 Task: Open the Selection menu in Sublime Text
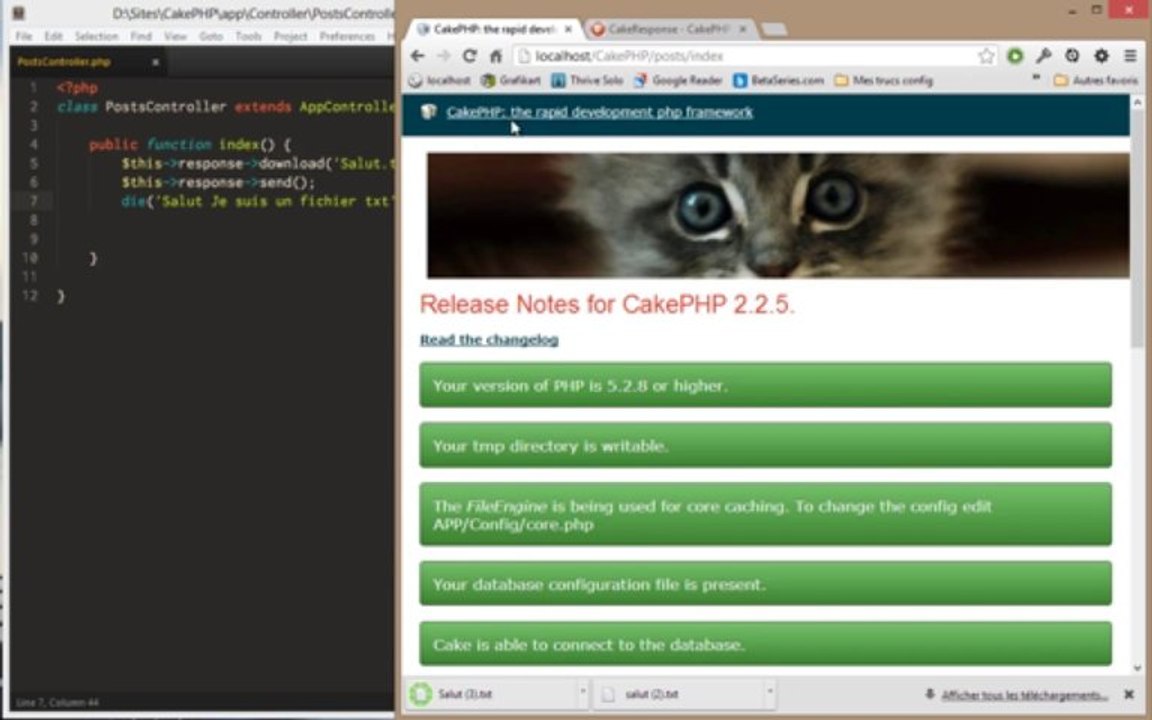pyautogui.click(x=96, y=36)
